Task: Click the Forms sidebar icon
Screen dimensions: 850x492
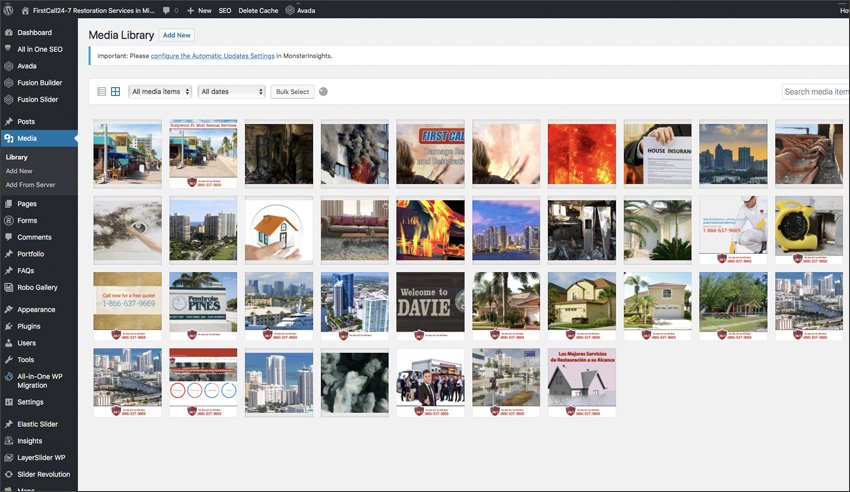Action: pos(9,221)
